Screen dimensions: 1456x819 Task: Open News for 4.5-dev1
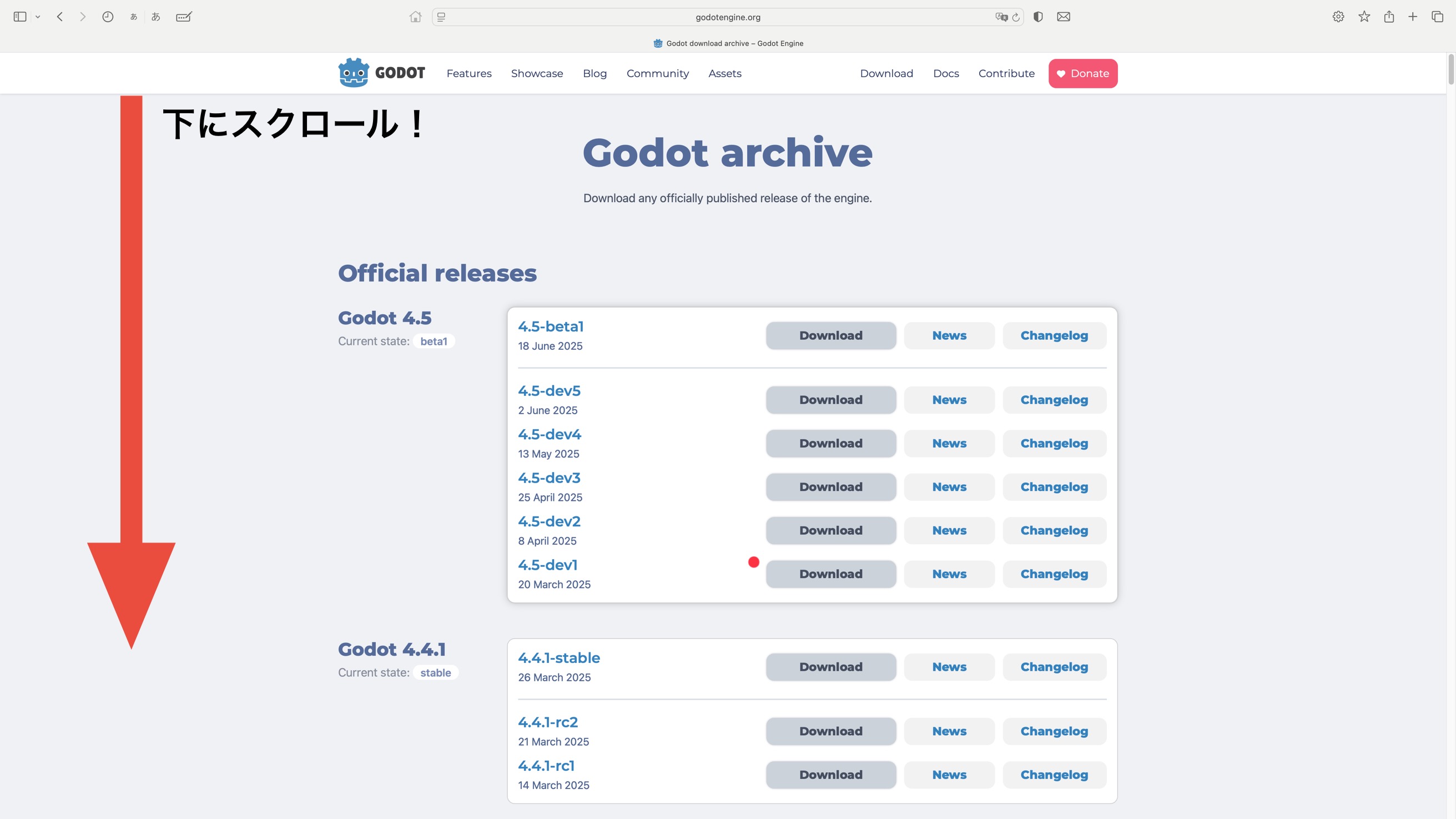coord(949,574)
